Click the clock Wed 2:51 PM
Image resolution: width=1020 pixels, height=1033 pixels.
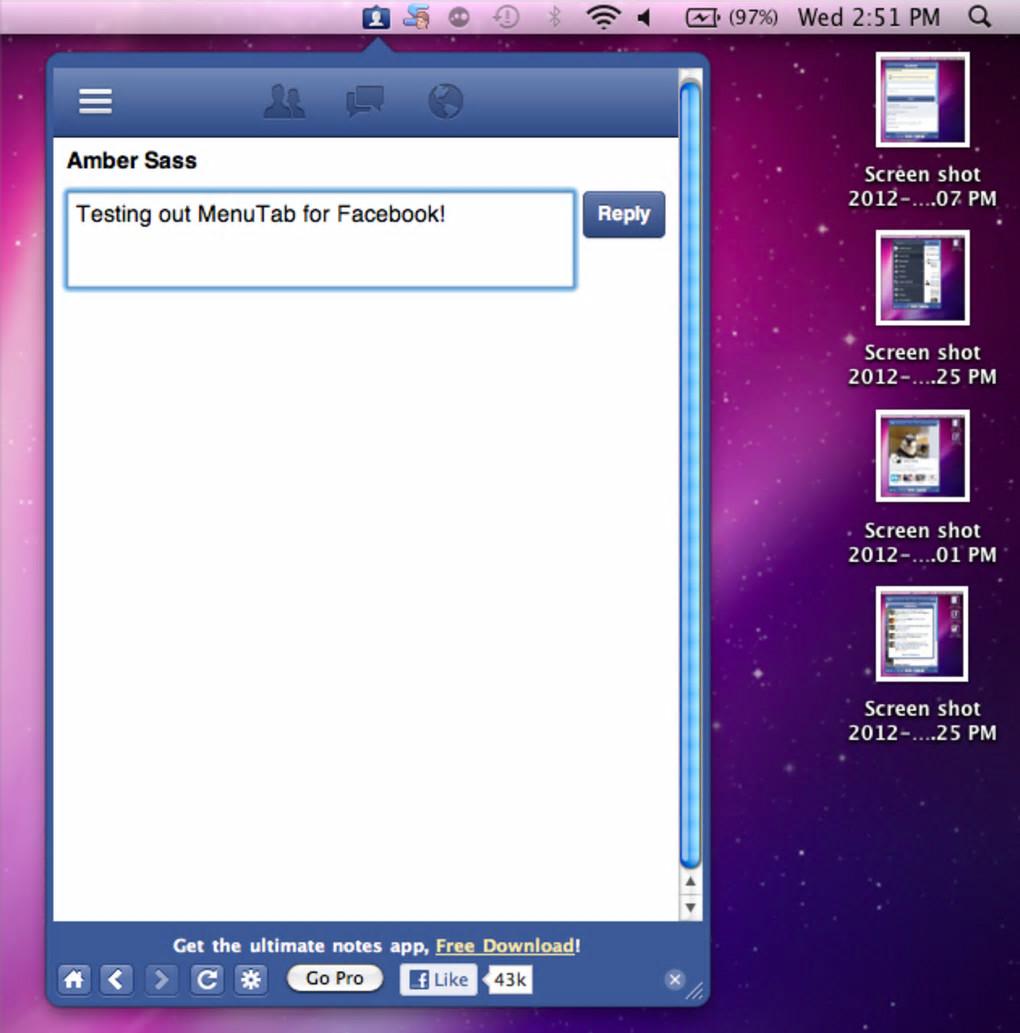(x=868, y=17)
